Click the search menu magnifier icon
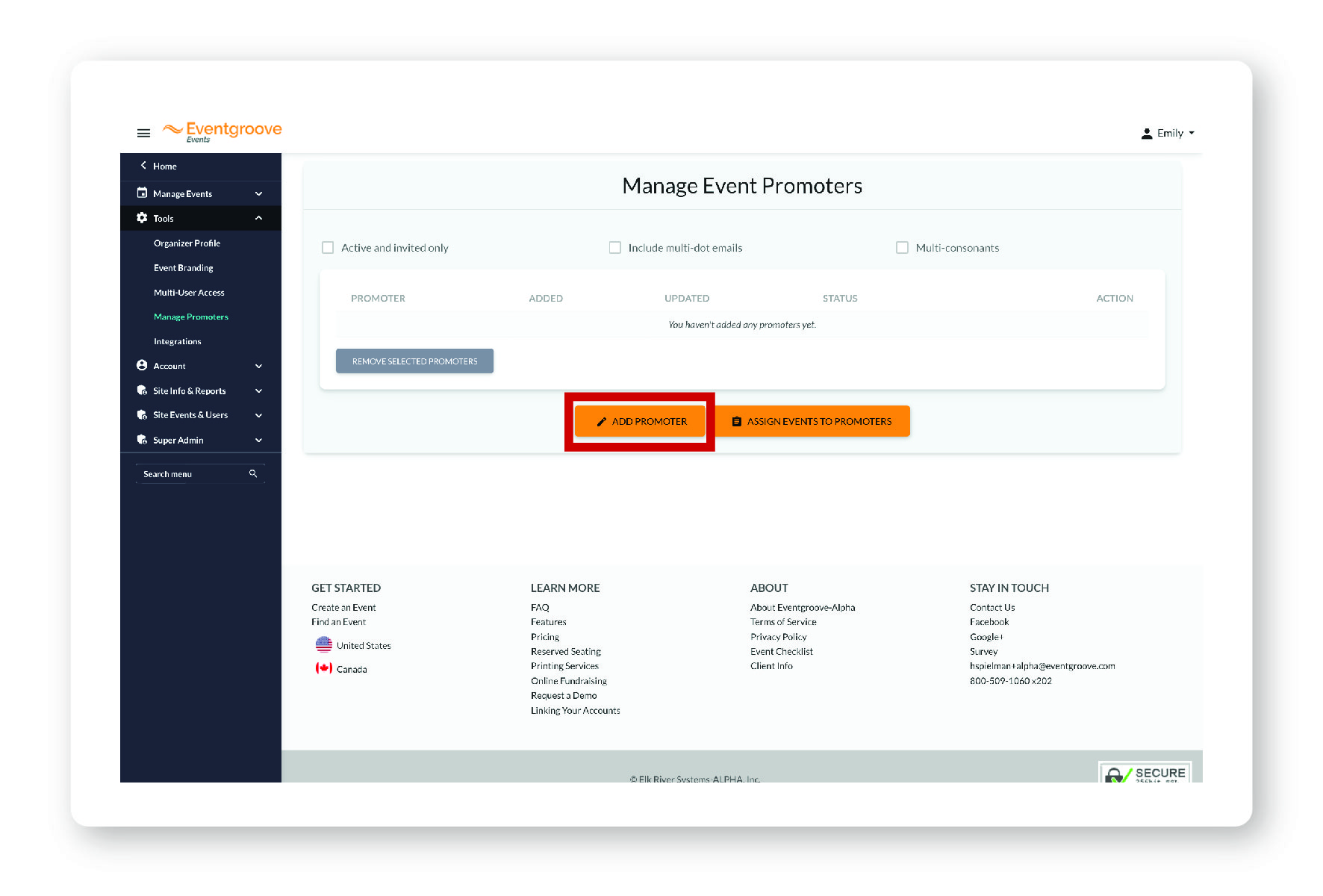This screenshot has width=1323, height=896. pyautogui.click(x=253, y=473)
